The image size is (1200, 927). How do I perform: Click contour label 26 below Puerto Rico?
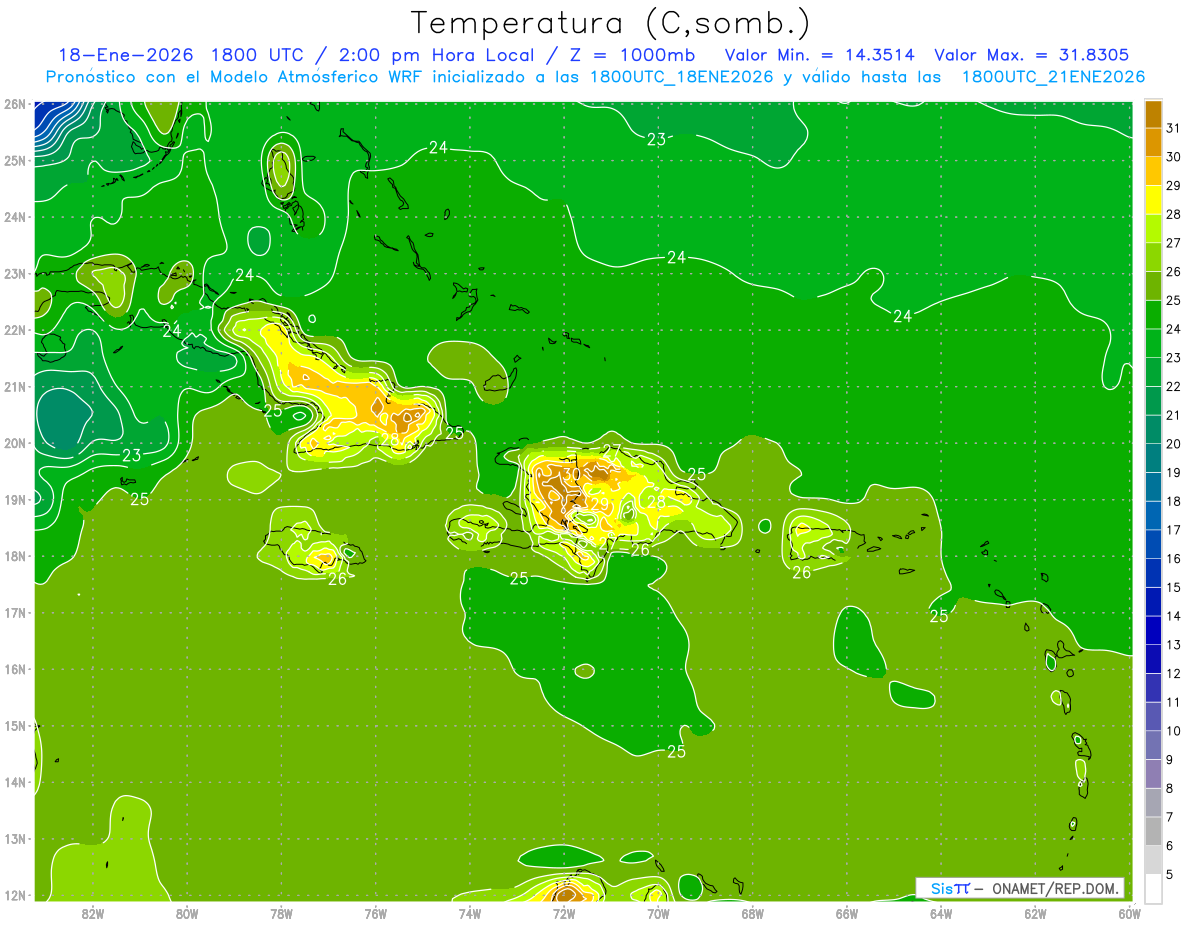point(802,572)
